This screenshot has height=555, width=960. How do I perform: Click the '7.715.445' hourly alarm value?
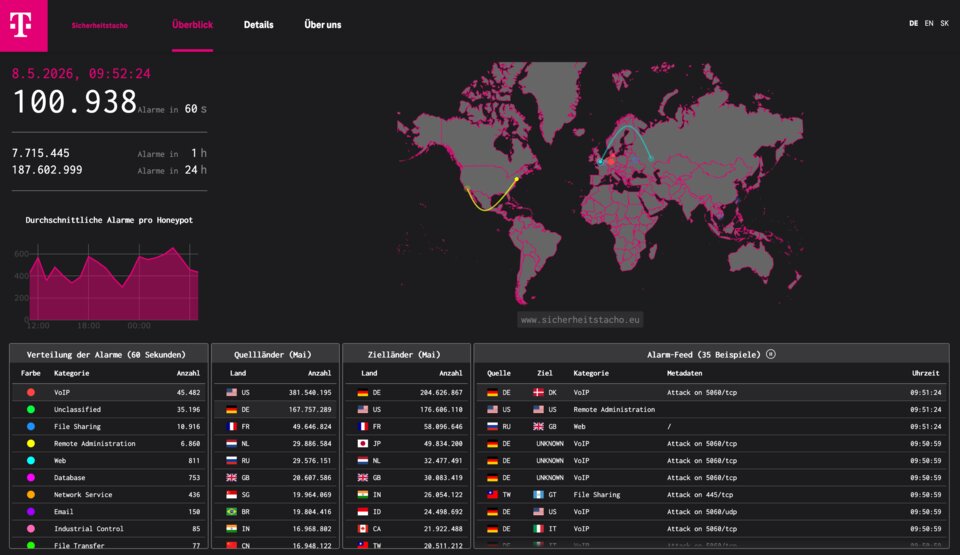(x=40, y=153)
